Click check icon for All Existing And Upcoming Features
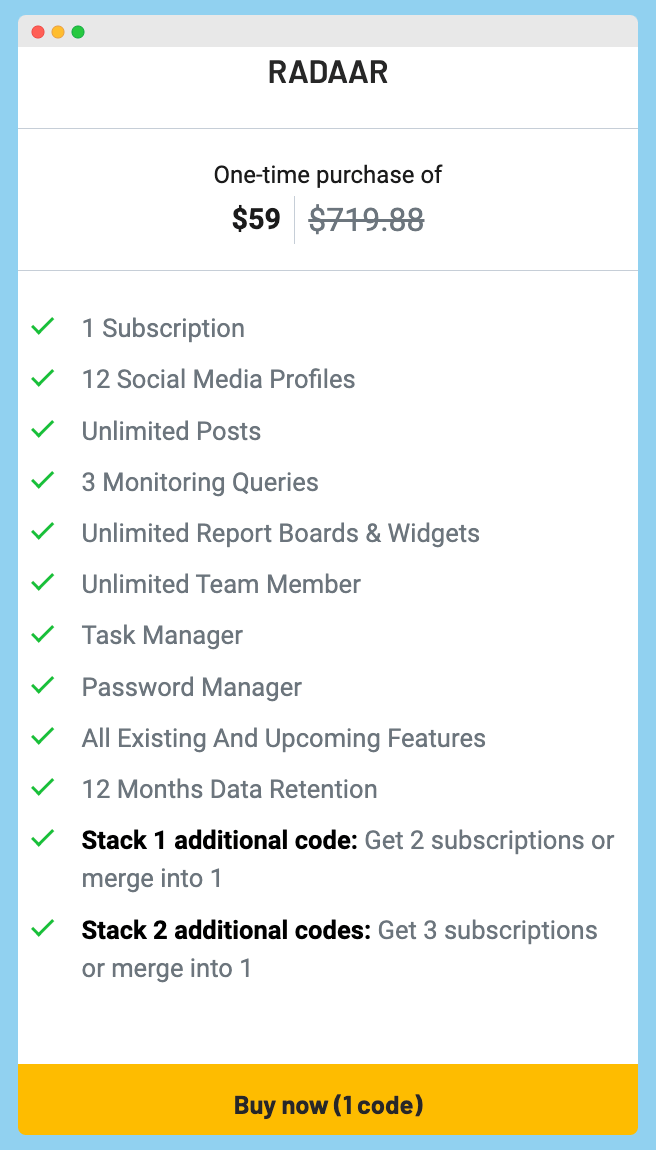The image size is (656, 1150). tap(43, 736)
